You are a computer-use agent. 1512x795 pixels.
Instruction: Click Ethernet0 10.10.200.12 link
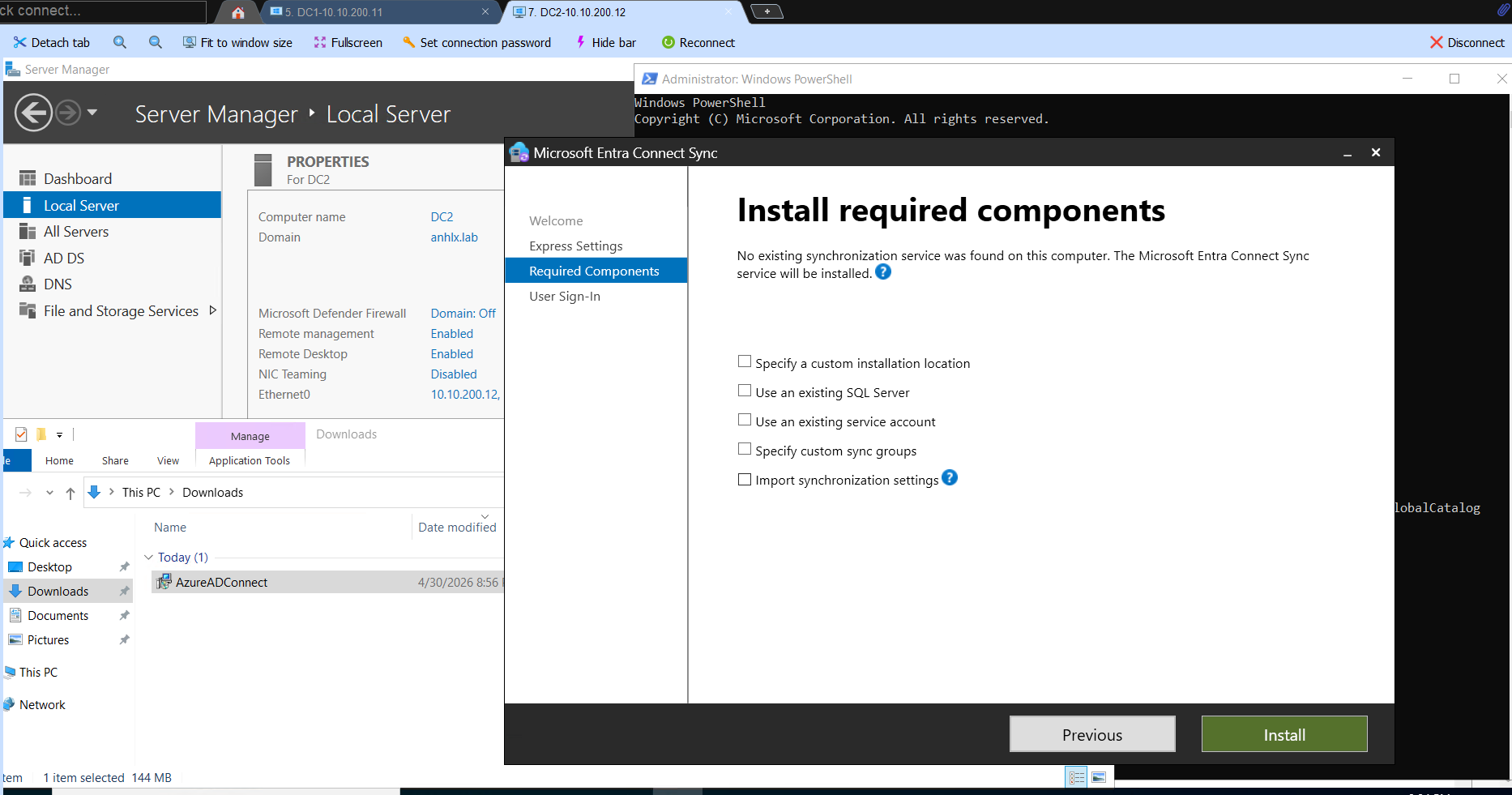click(x=465, y=395)
